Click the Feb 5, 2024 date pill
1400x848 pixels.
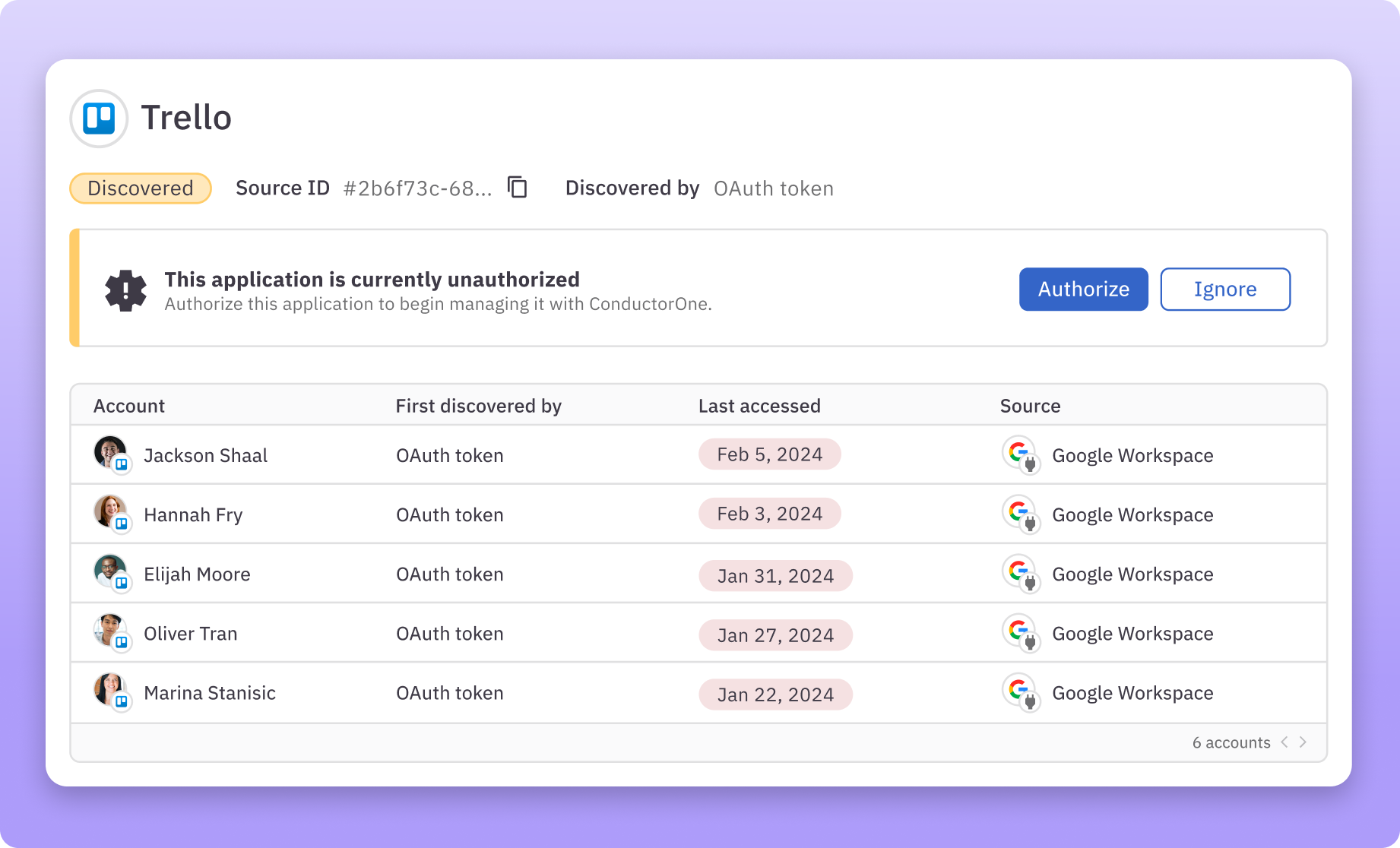(x=769, y=454)
